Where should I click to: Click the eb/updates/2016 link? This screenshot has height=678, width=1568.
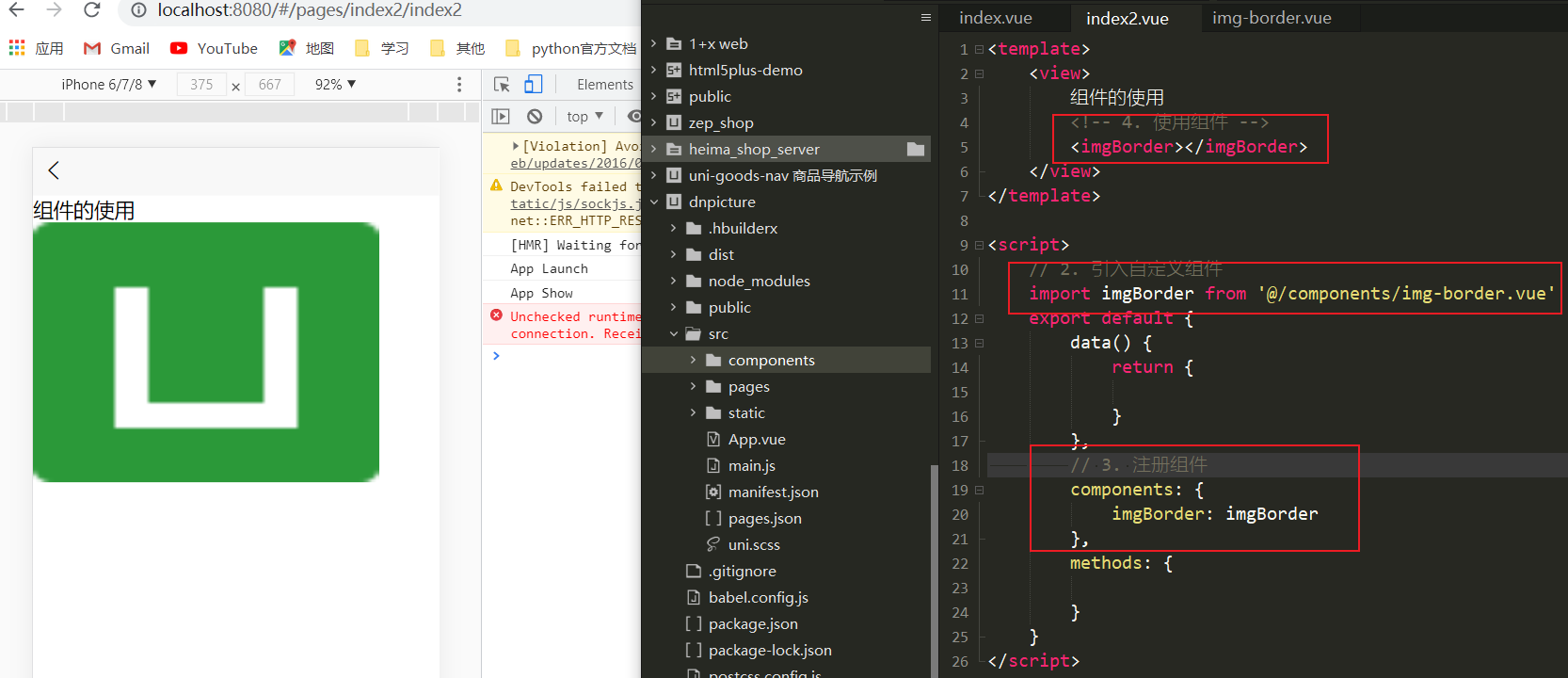point(575,163)
